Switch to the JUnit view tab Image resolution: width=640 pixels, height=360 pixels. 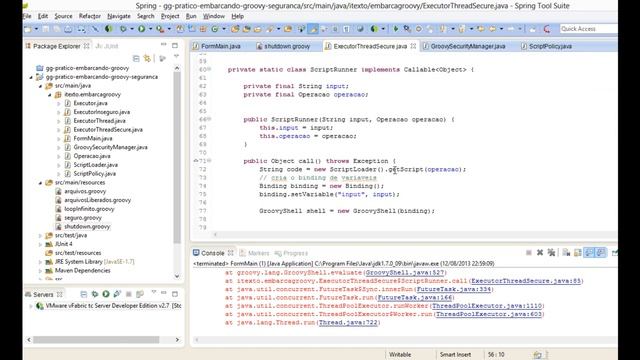(x=107, y=46)
